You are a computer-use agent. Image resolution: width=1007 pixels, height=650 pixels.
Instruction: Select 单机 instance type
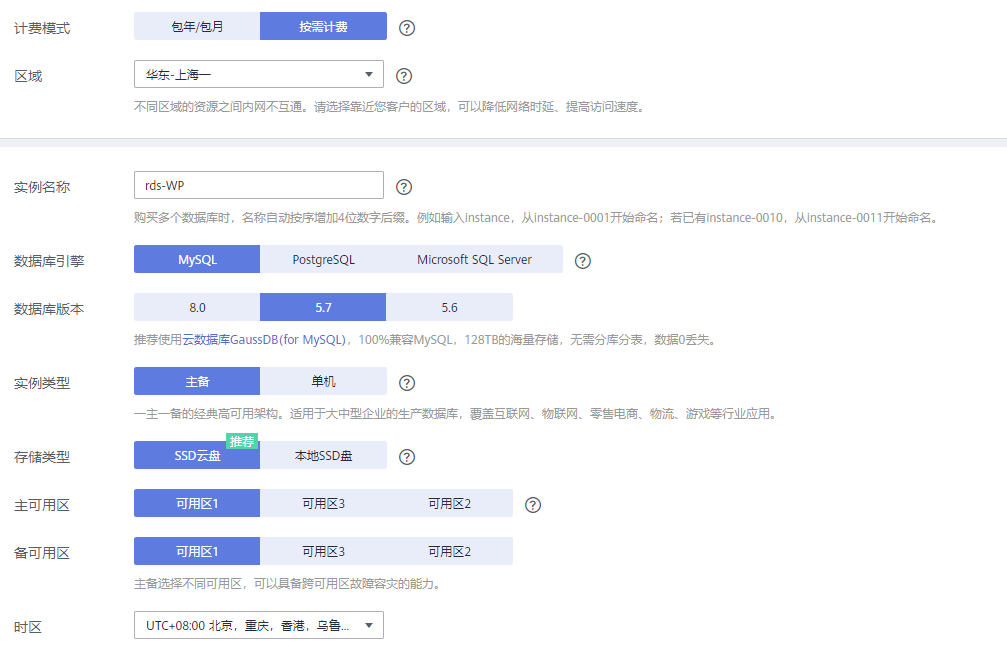click(323, 382)
